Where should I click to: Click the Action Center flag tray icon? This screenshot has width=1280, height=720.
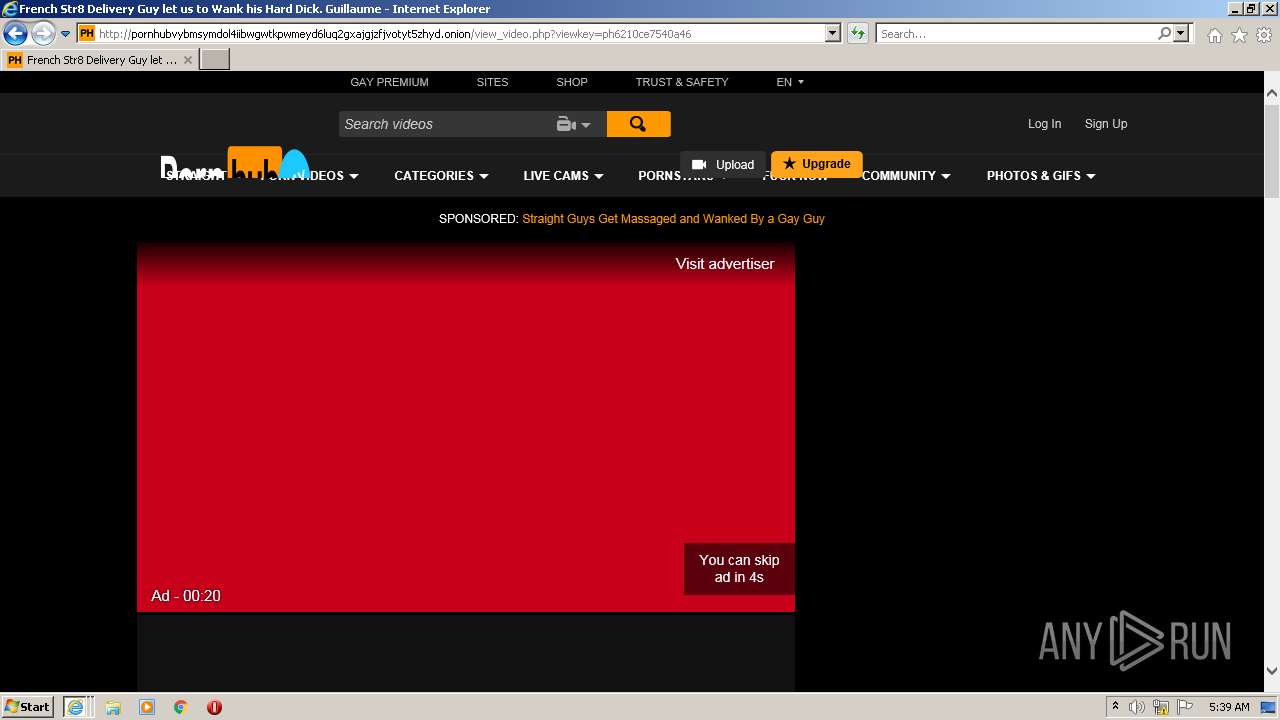pyautogui.click(x=1185, y=707)
